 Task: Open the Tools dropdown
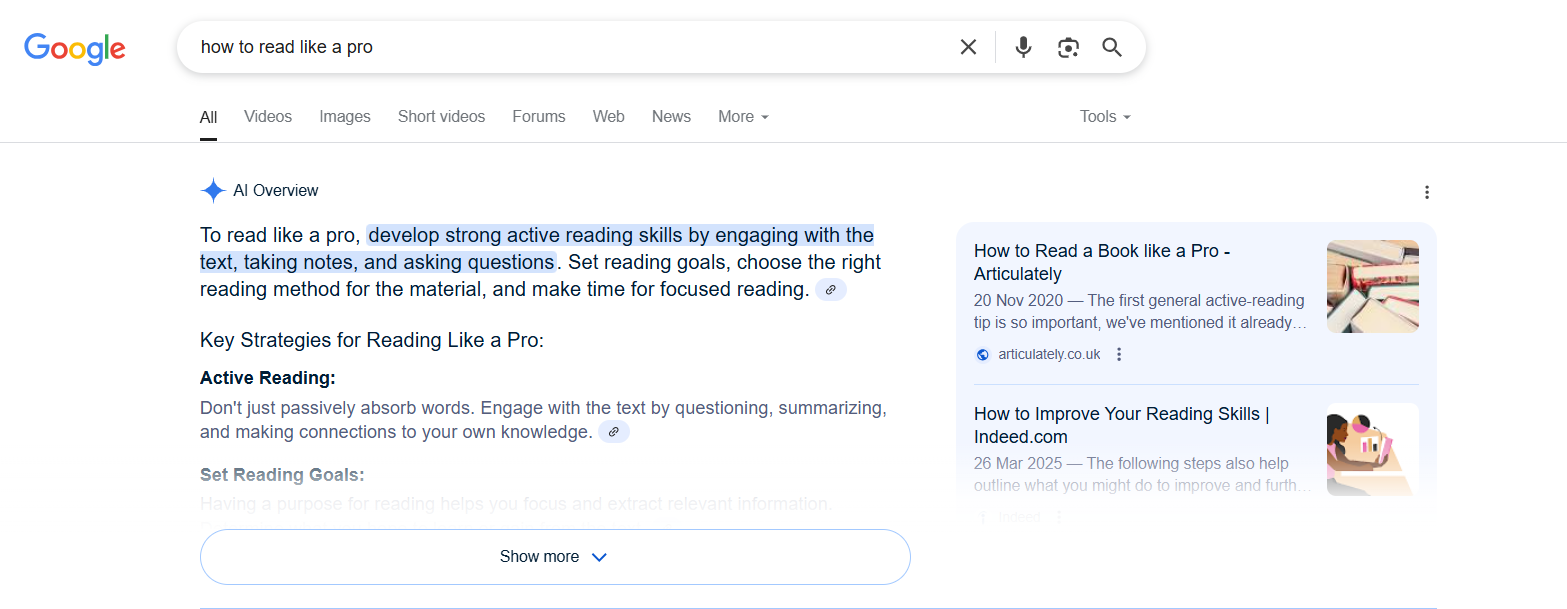[1105, 117]
